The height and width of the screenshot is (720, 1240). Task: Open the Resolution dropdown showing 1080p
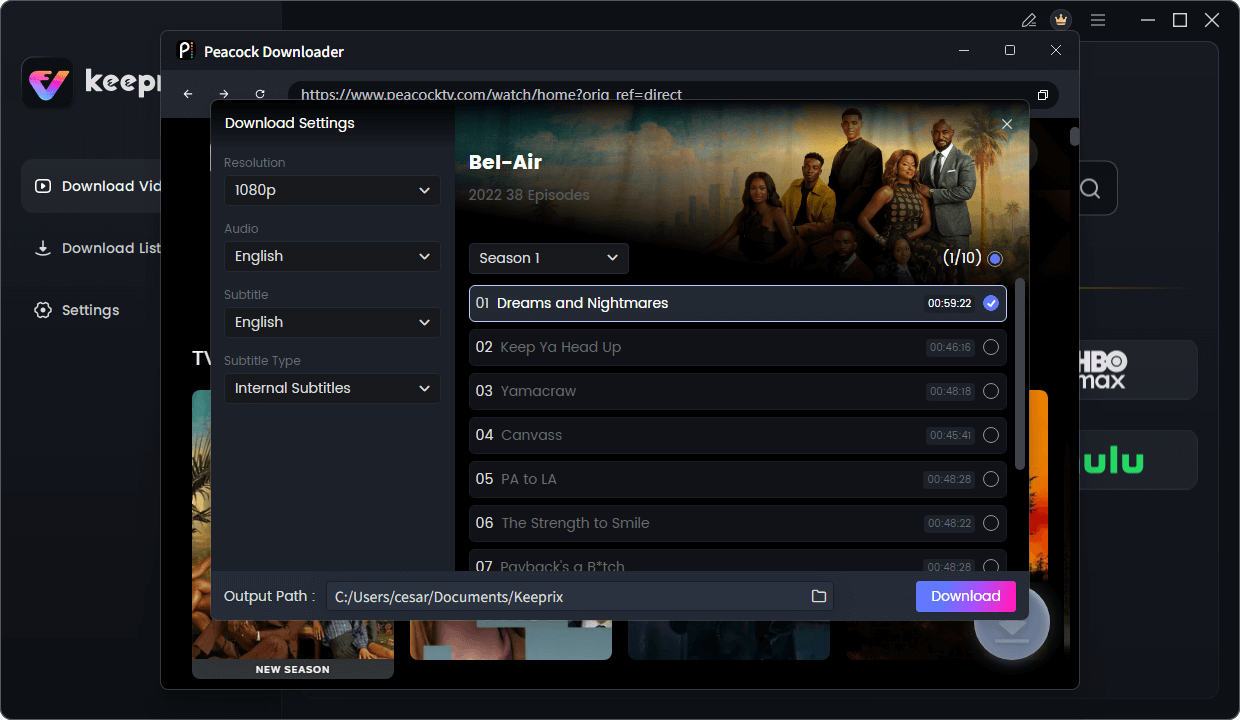(x=332, y=190)
